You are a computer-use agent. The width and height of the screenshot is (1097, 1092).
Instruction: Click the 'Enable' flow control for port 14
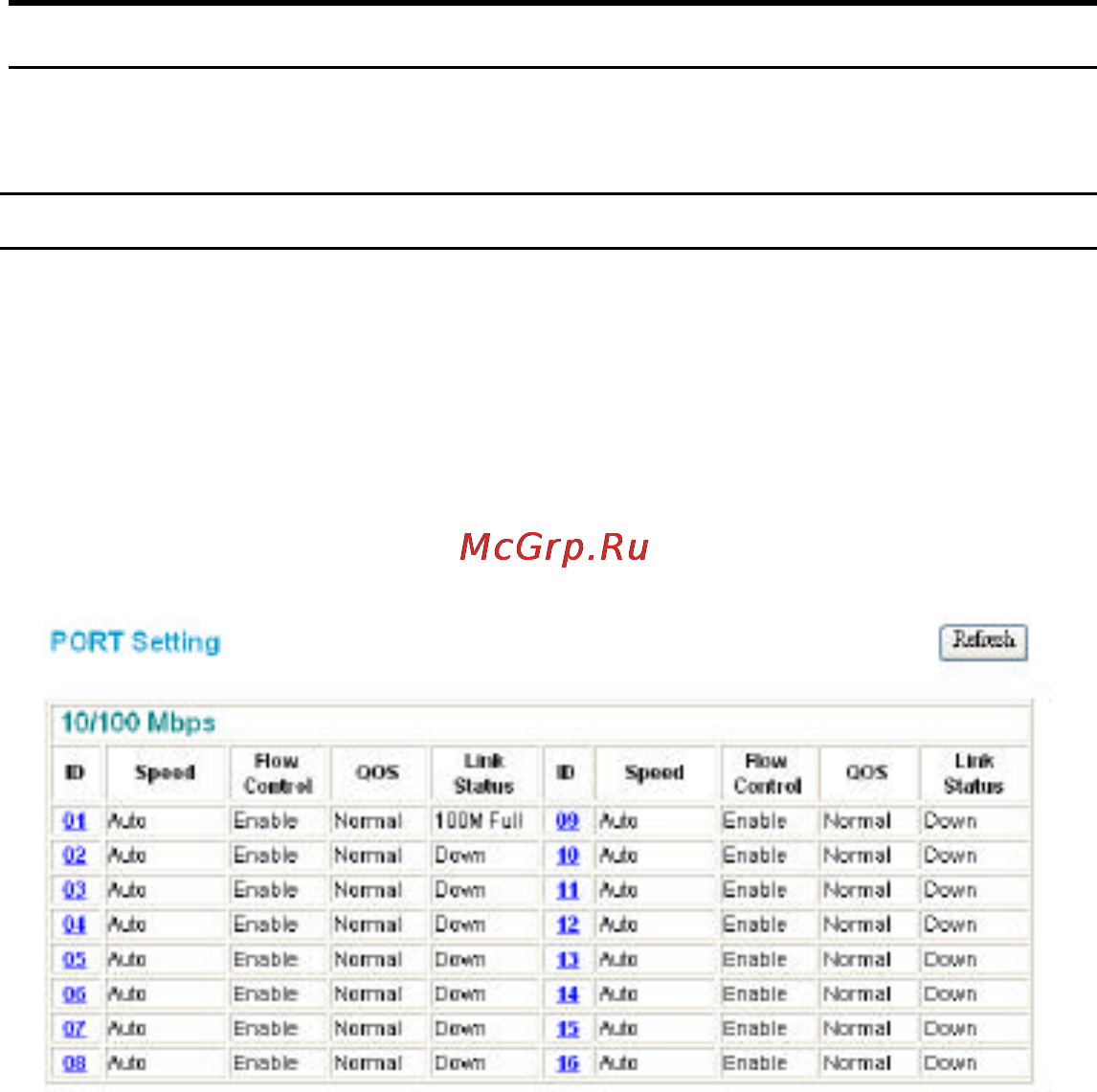tap(755, 993)
